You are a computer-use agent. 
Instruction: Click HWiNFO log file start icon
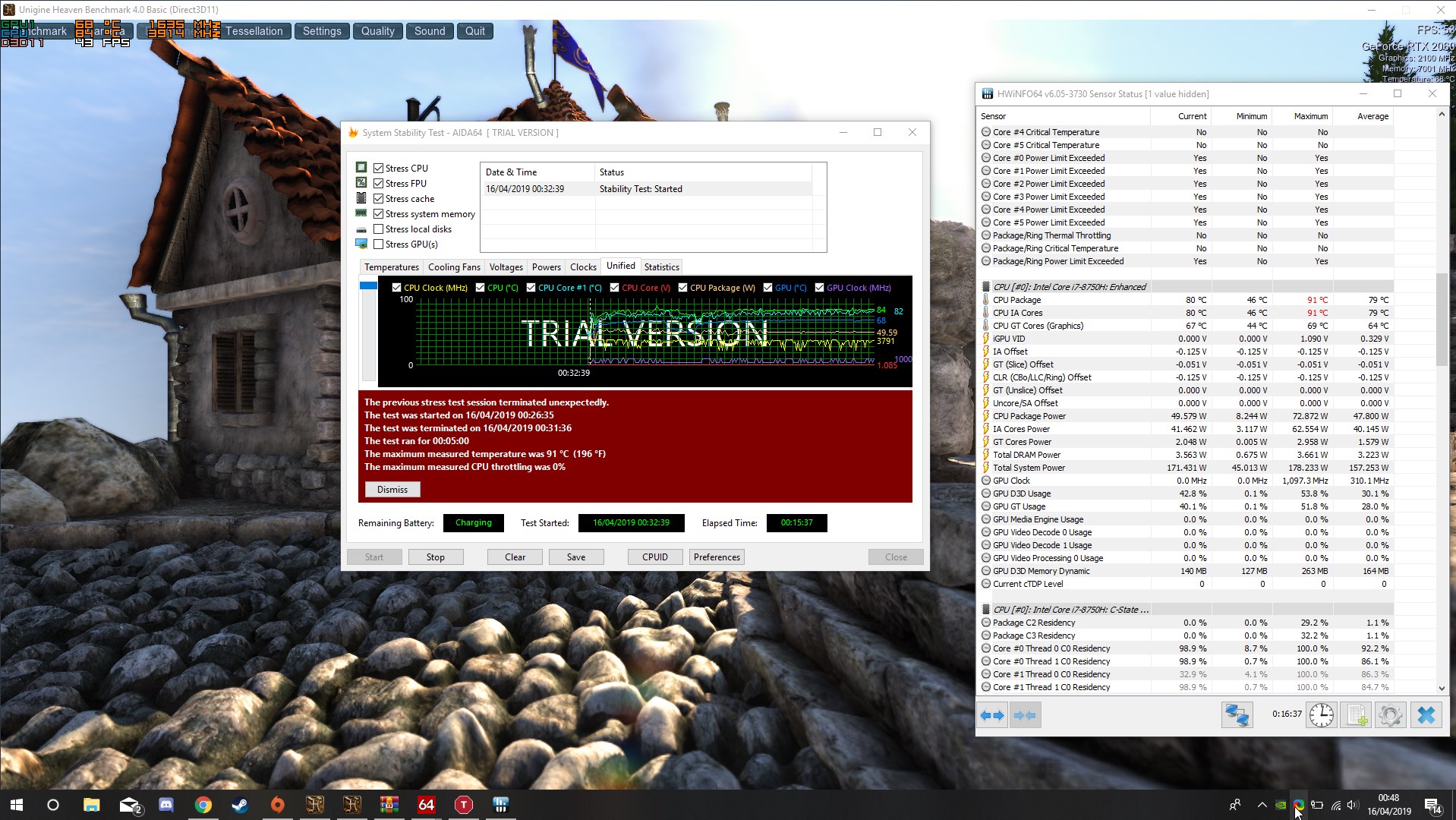[1357, 715]
